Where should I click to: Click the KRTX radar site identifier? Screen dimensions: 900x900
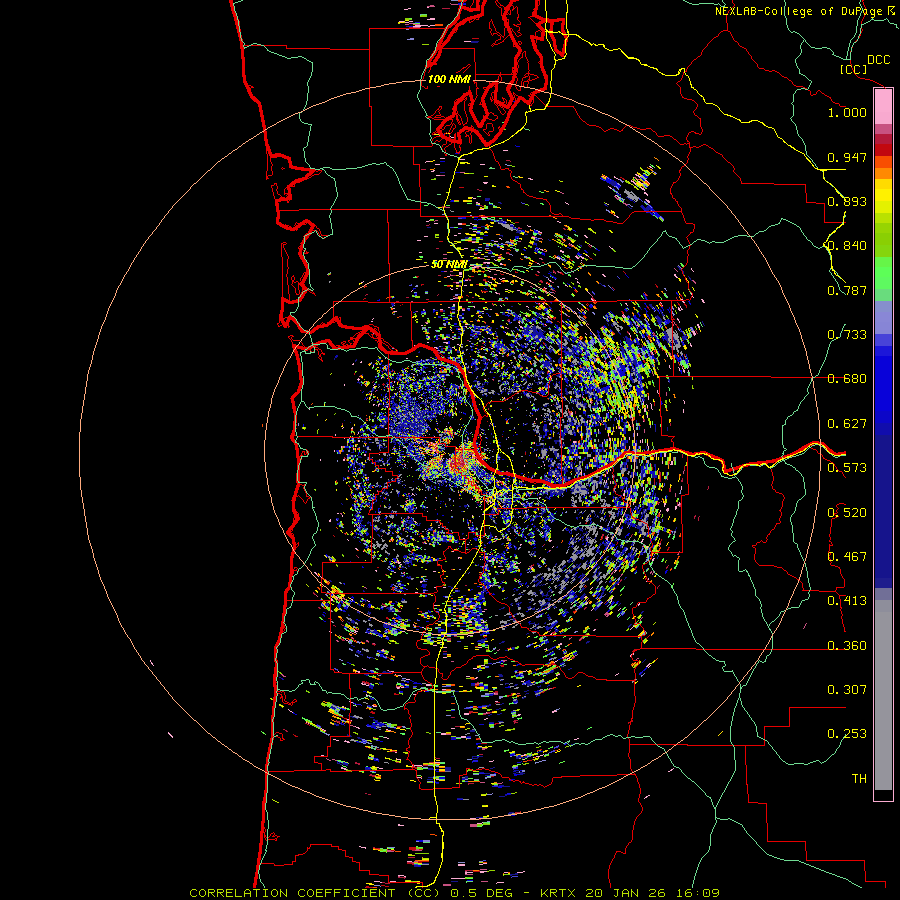(559, 893)
